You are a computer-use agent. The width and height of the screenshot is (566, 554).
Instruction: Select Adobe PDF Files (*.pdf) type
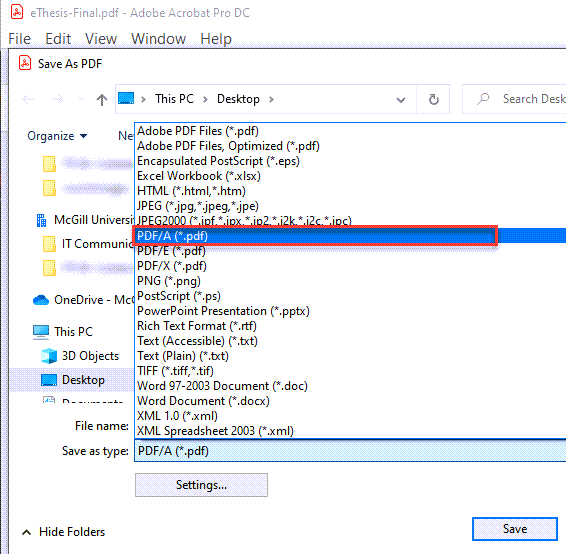pyautogui.click(x=198, y=131)
